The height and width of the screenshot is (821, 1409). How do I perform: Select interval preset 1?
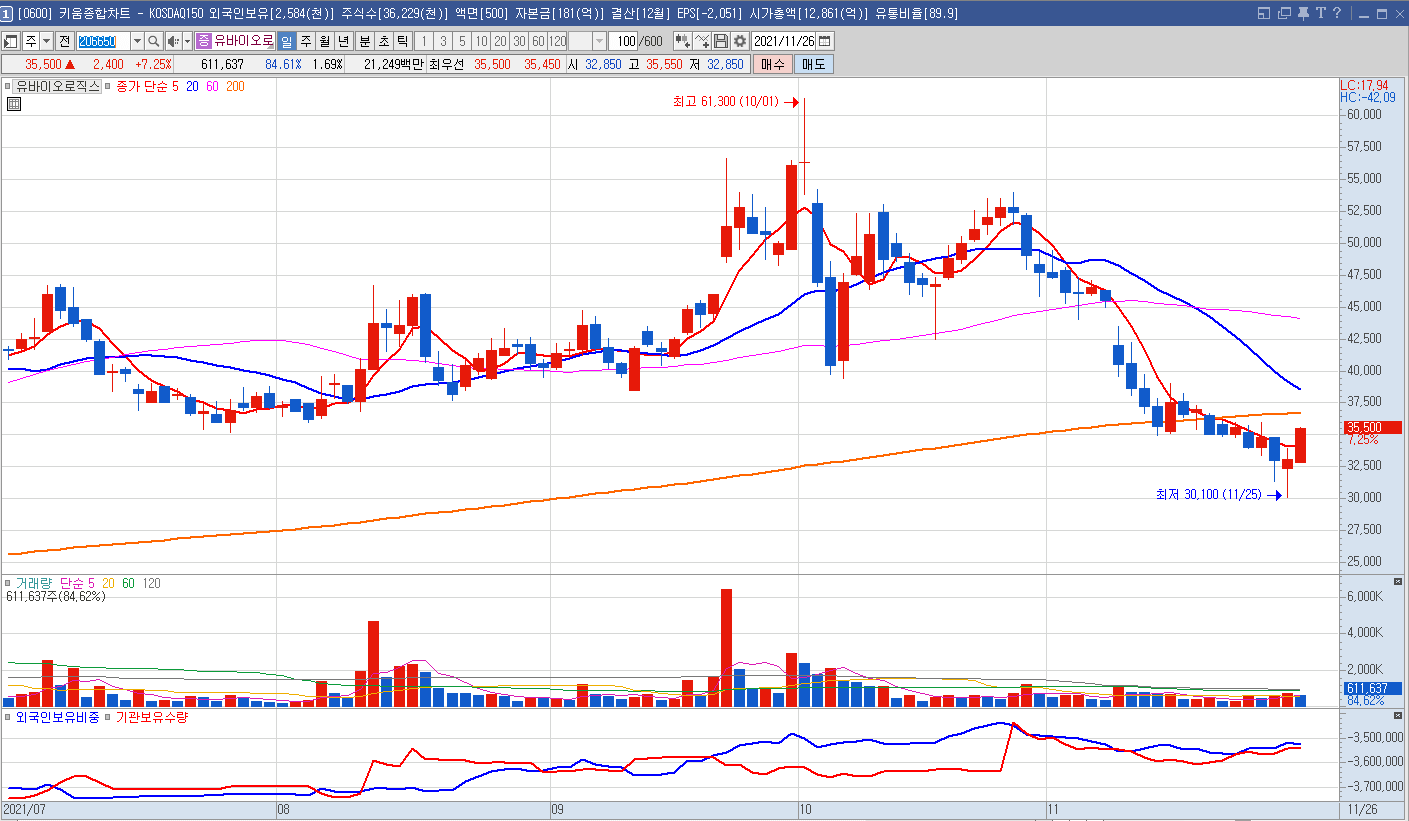point(423,41)
